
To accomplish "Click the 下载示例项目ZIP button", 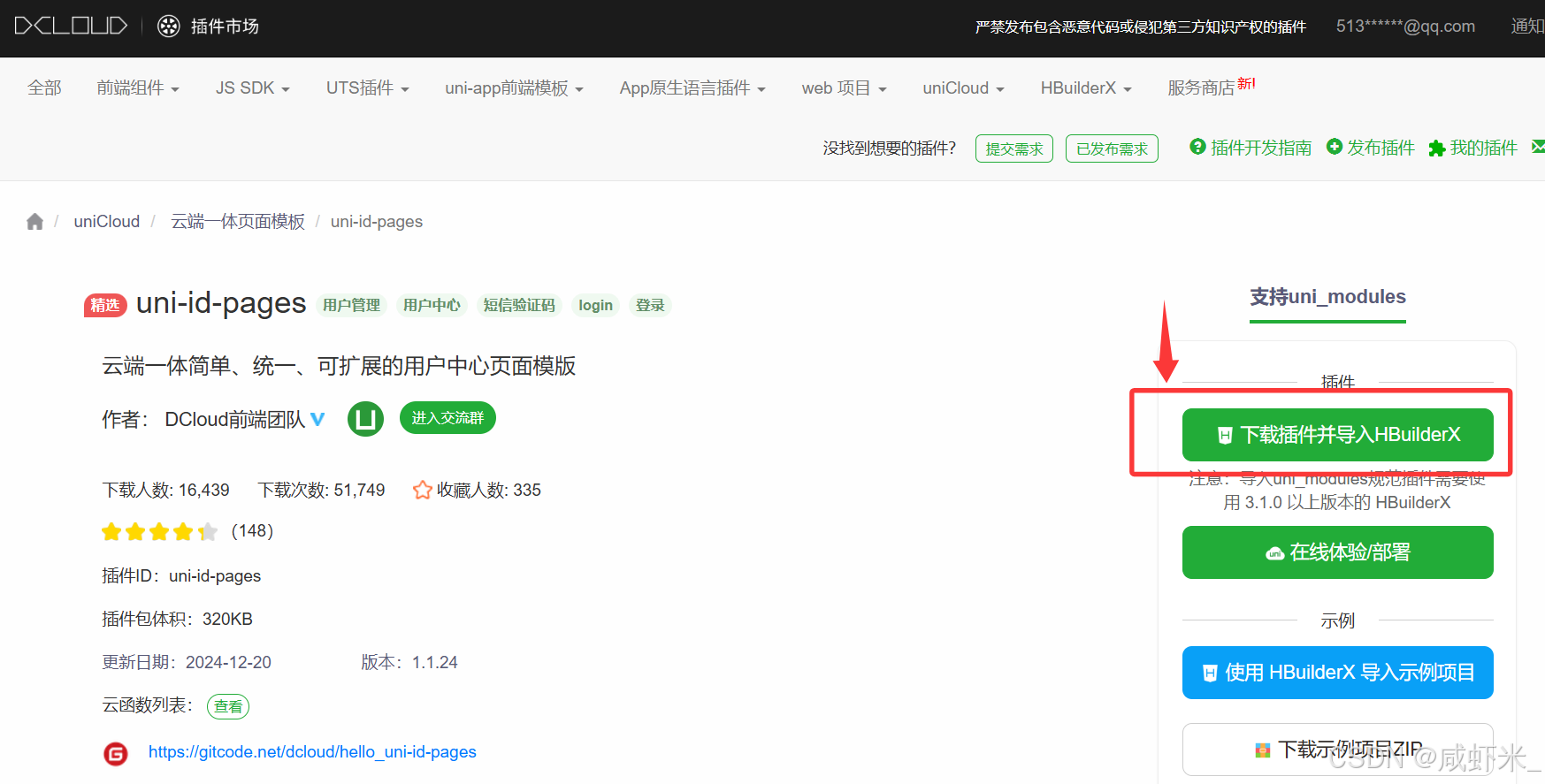I will (1338, 750).
